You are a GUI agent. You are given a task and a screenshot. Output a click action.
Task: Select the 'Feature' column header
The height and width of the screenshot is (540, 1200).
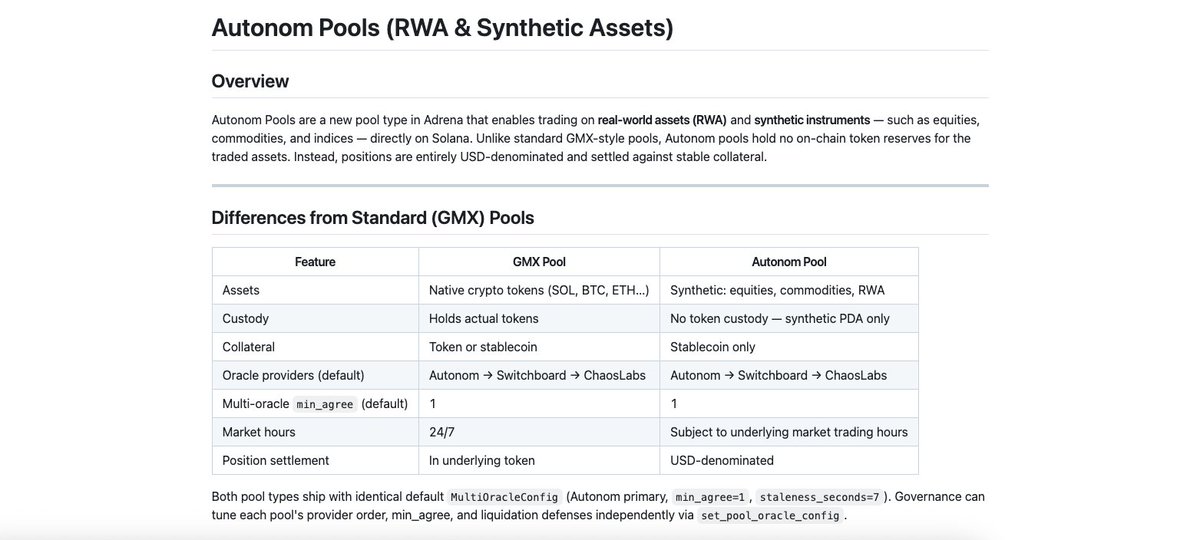click(315, 262)
